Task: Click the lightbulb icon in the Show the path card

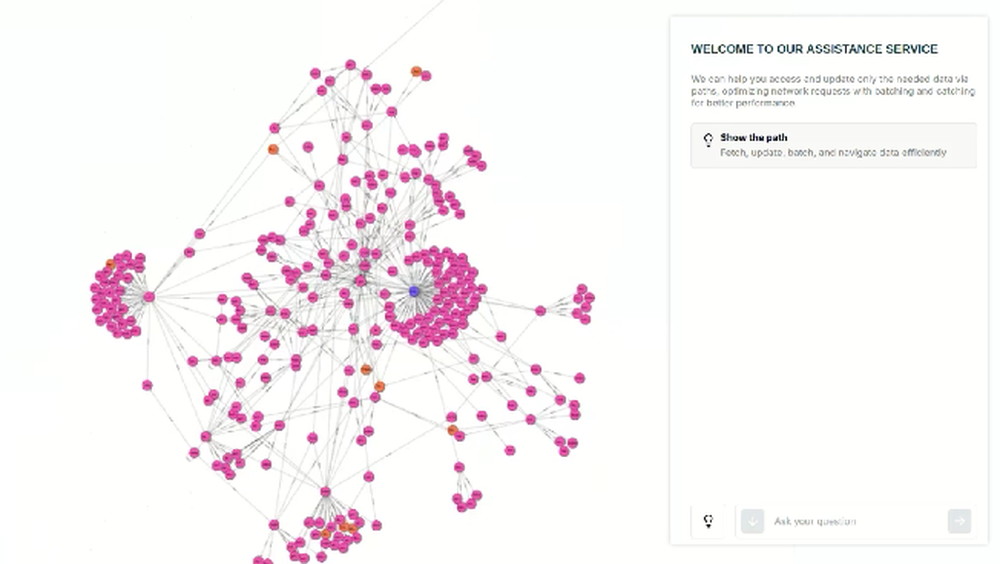Action: (708, 140)
